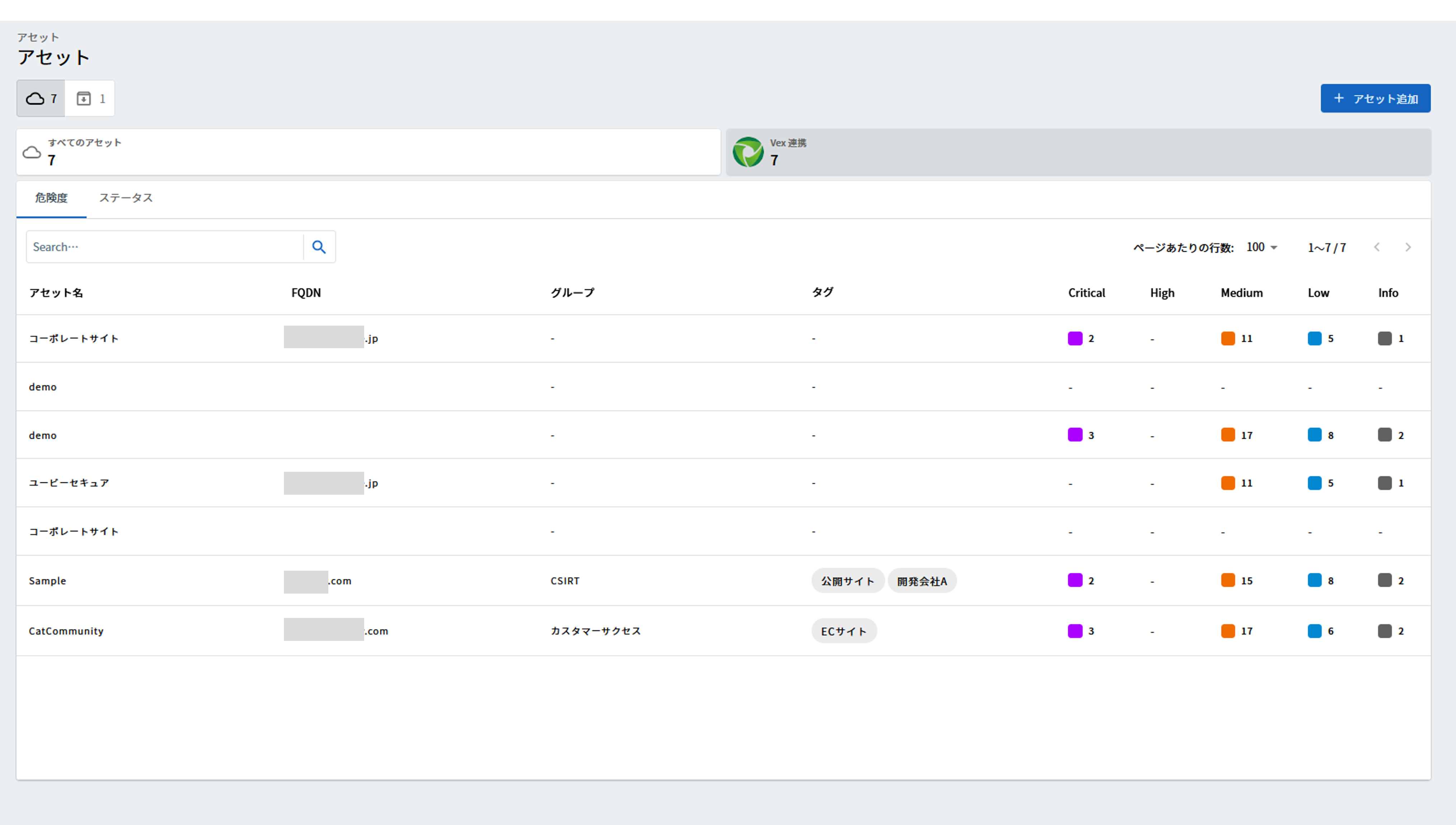Click the cloud icon on すべてのアセット card

[32, 152]
